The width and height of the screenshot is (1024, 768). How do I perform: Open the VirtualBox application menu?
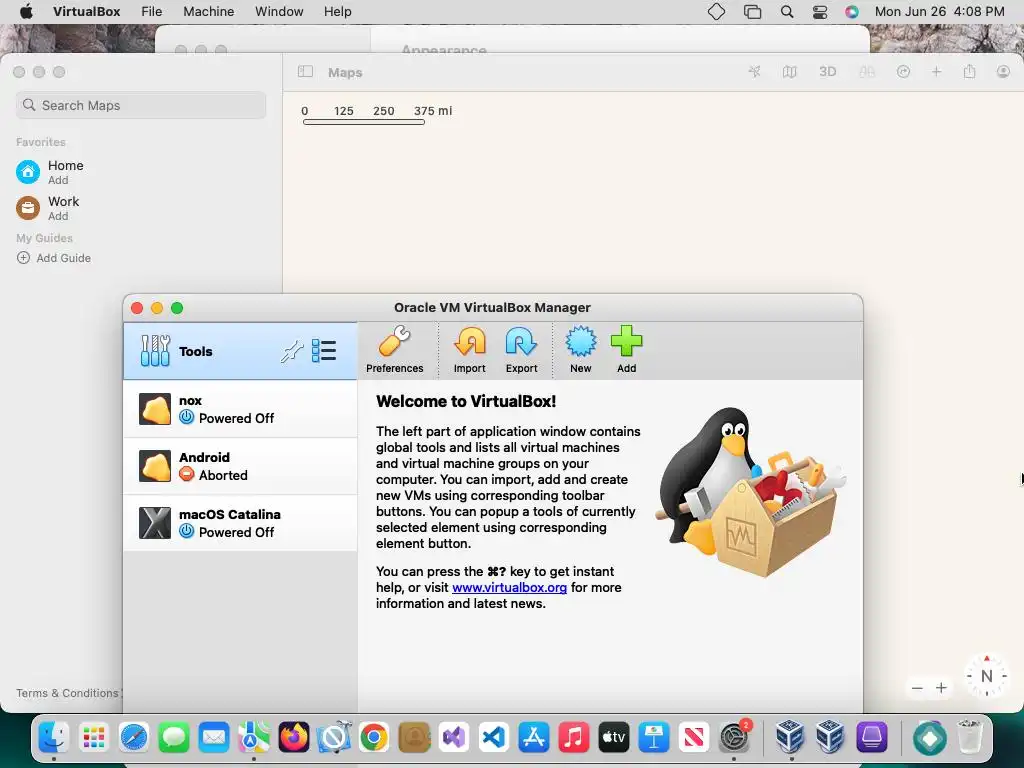87,12
